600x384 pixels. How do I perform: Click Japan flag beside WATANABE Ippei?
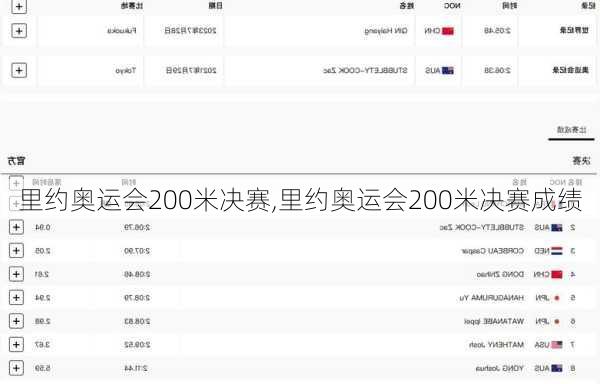[557, 321]
